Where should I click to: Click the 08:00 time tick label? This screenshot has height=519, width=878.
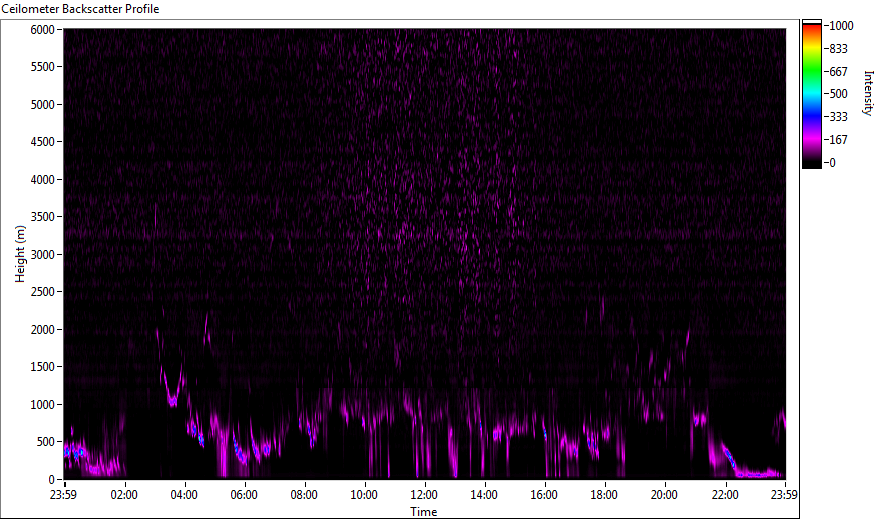[304, 495]
